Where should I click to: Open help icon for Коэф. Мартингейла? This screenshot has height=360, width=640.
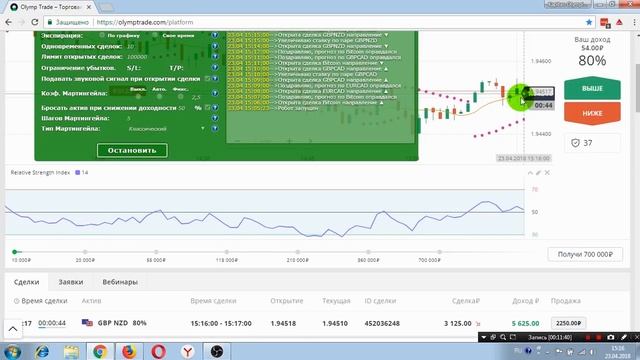[x=215, y=93]
